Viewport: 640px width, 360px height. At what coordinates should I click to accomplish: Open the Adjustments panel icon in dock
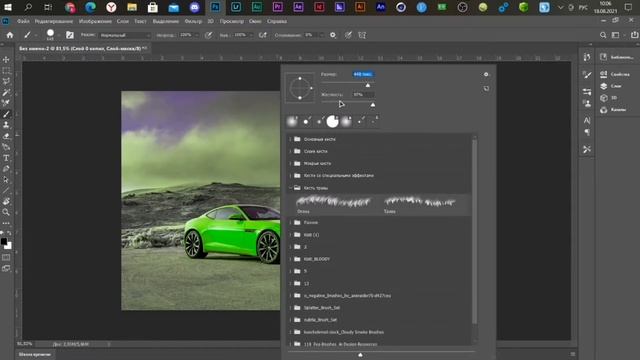tap(587, 91)
